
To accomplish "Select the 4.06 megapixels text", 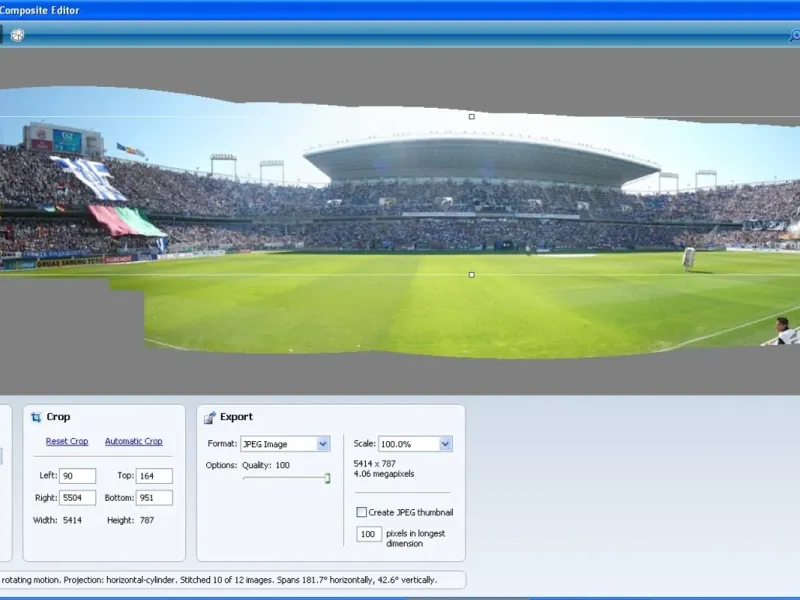I will coord(384,474).
